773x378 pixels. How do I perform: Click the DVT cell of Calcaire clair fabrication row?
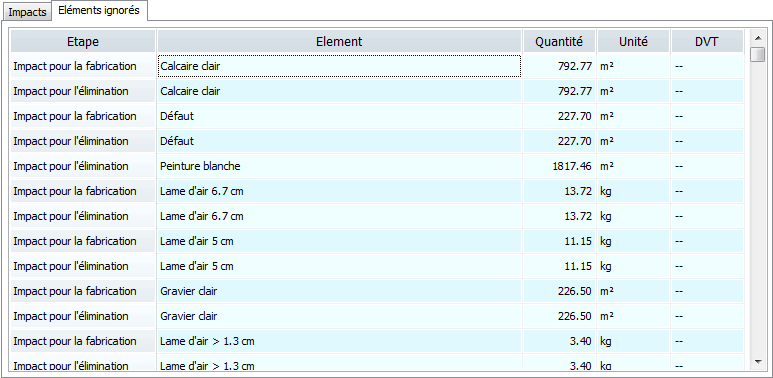coord(707,66)
